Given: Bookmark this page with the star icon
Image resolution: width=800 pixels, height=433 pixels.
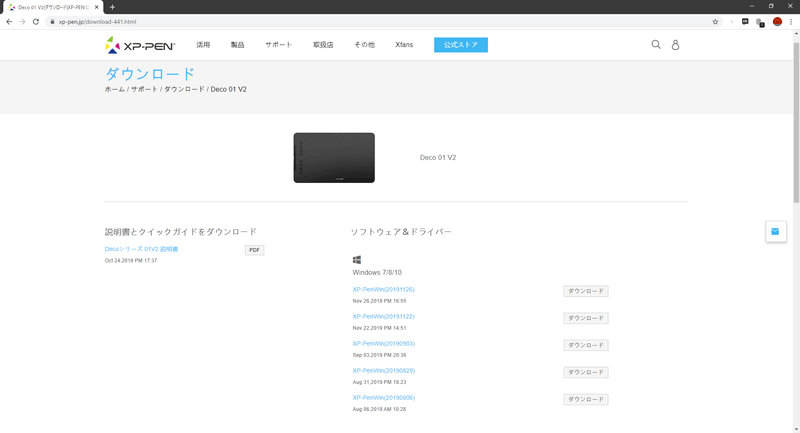Looking at the screenshot, I should tap(715, 22).
